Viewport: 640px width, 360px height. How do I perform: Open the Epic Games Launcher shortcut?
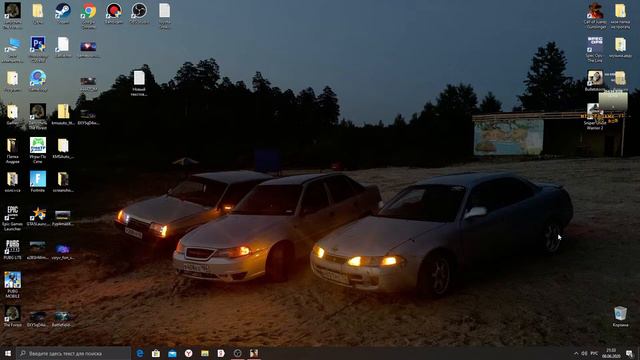12,218
